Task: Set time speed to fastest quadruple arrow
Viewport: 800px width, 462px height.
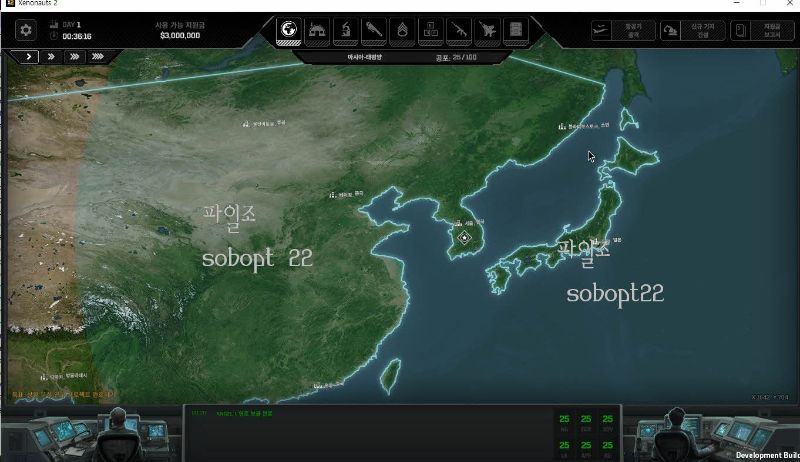Action: 97,57
